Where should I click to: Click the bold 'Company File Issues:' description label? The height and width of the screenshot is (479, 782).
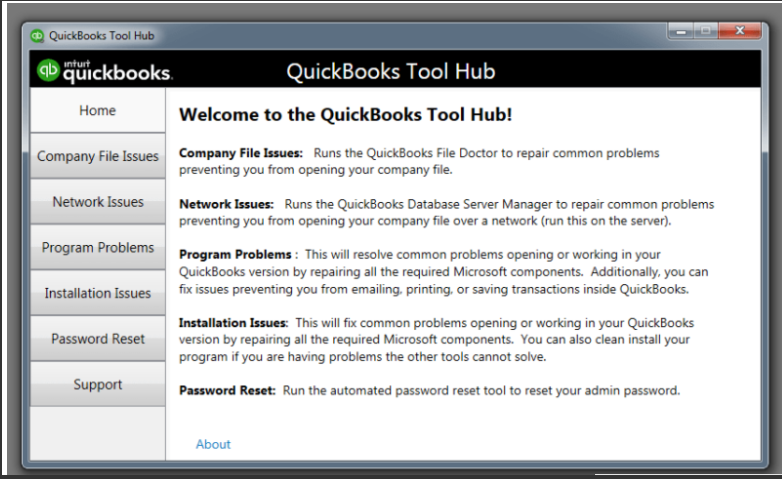tap(241, 153)
